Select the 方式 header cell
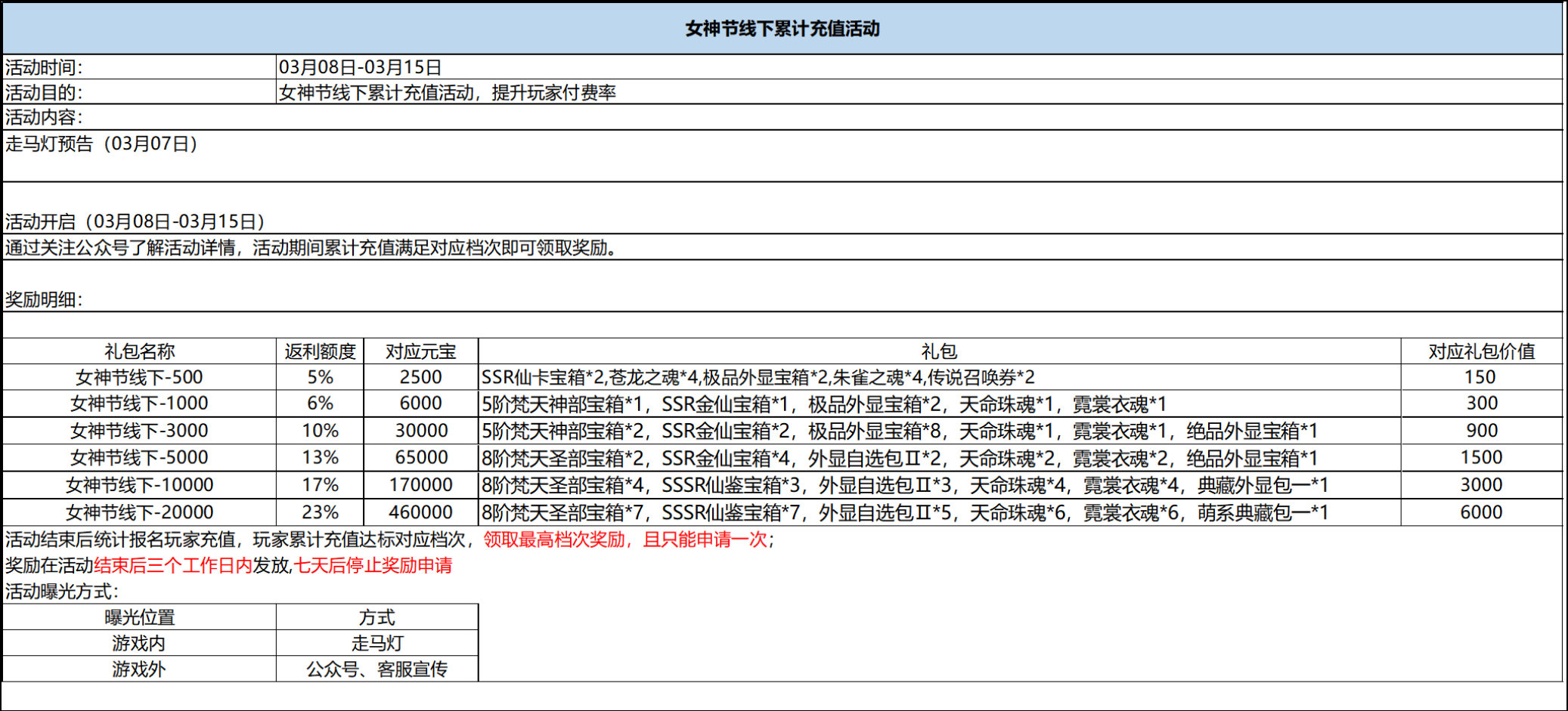 [377, 617]
